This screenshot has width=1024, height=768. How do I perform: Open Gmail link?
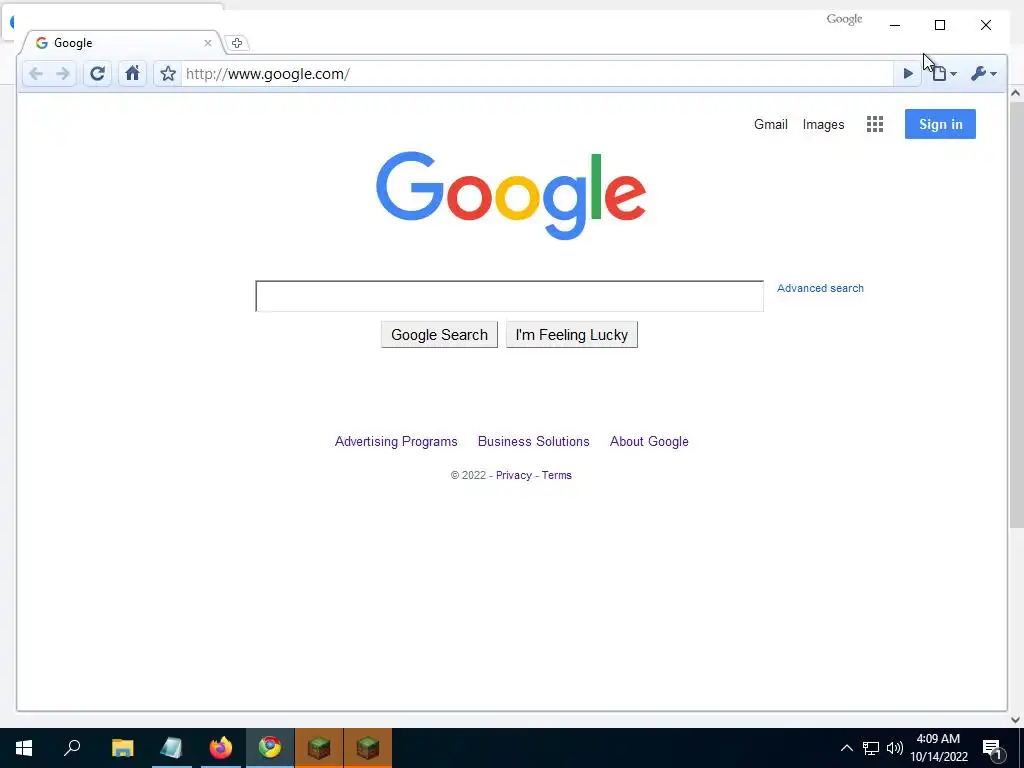771,124
